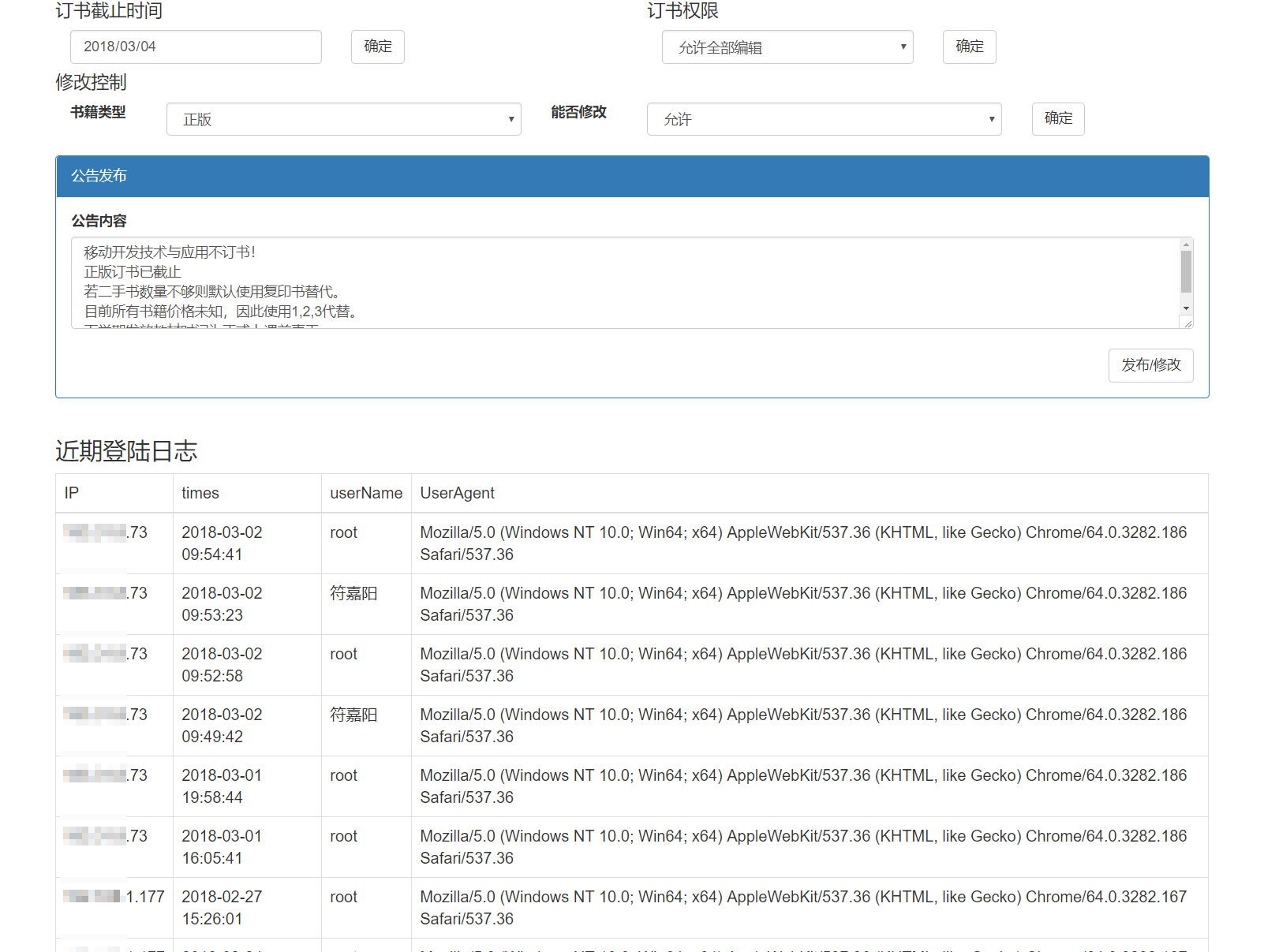This screenshot has width=1264, height=952.
Task: Confirm the modification control setting
Action: [1057, 119]
